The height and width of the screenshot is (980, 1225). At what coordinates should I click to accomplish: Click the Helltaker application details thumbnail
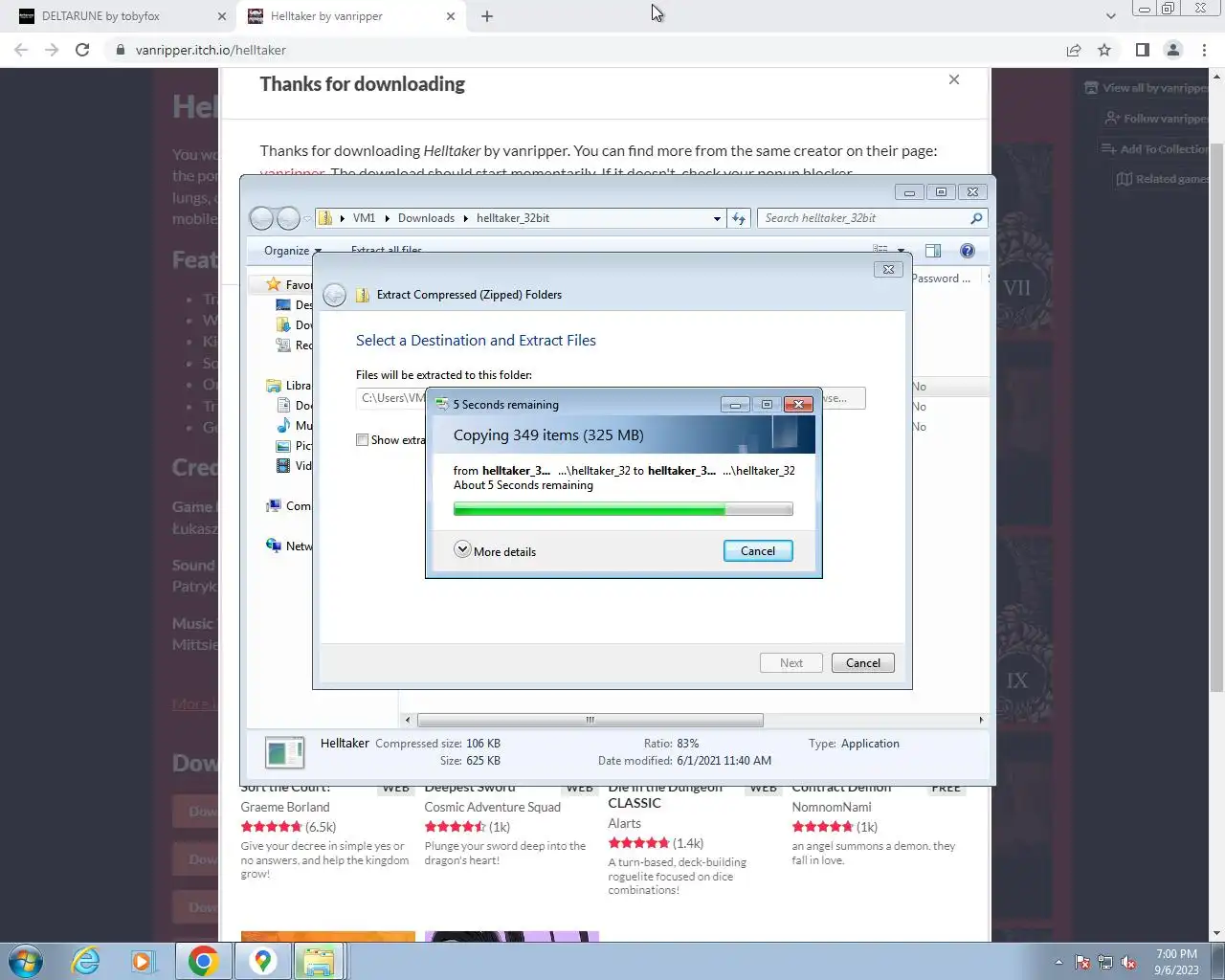coord(284,752)
